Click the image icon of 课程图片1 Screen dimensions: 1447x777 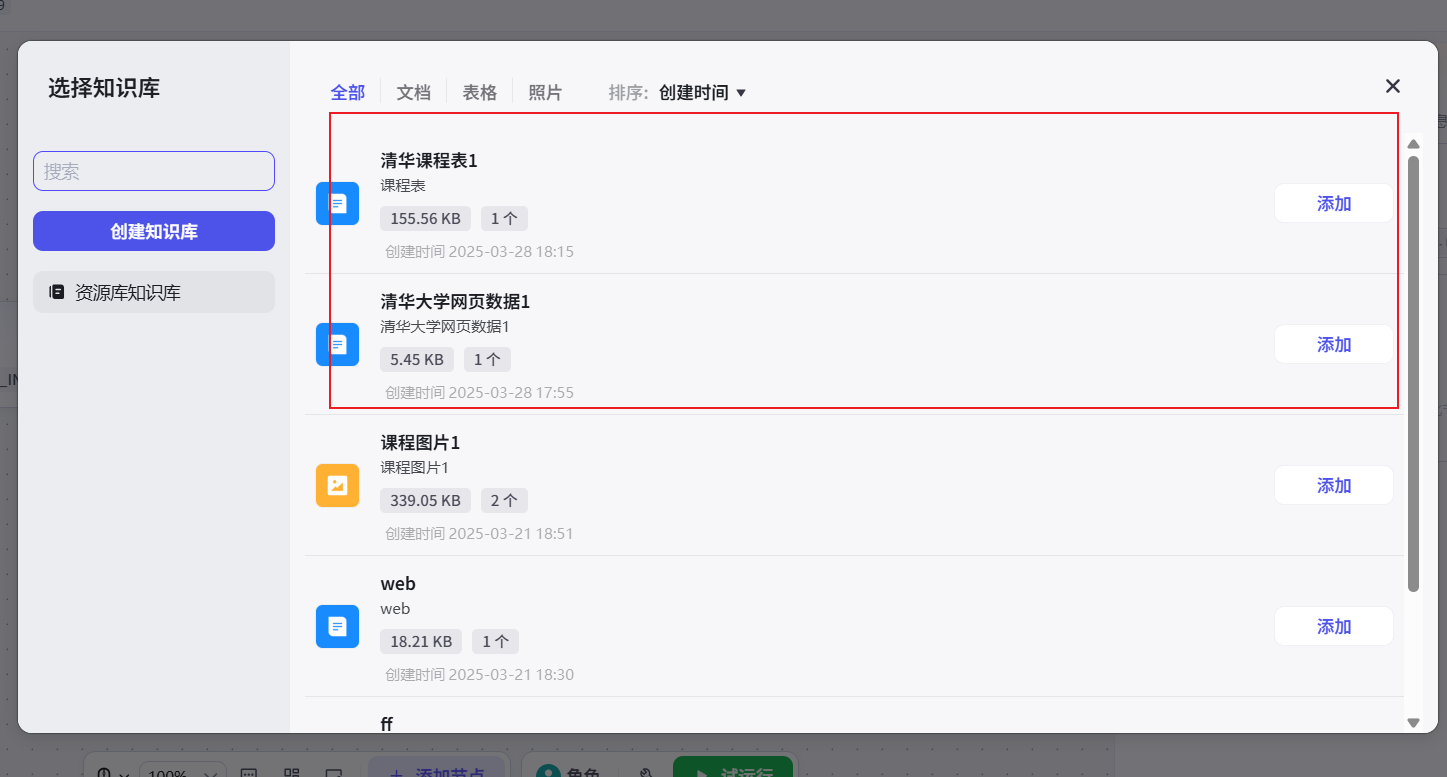tap(338, 485)
